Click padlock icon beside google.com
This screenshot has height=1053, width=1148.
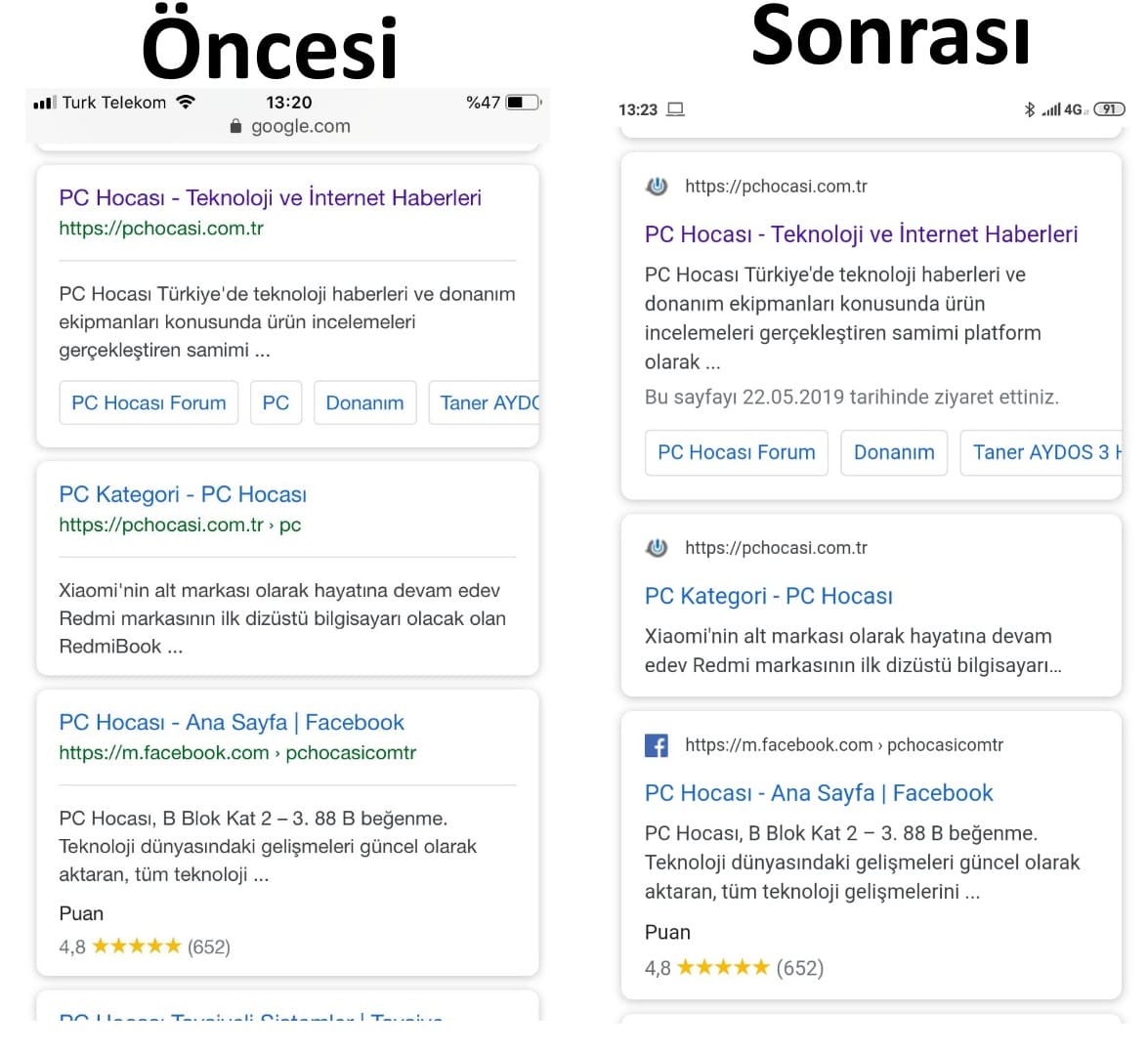pyautogui.click(x=235, y=126)
